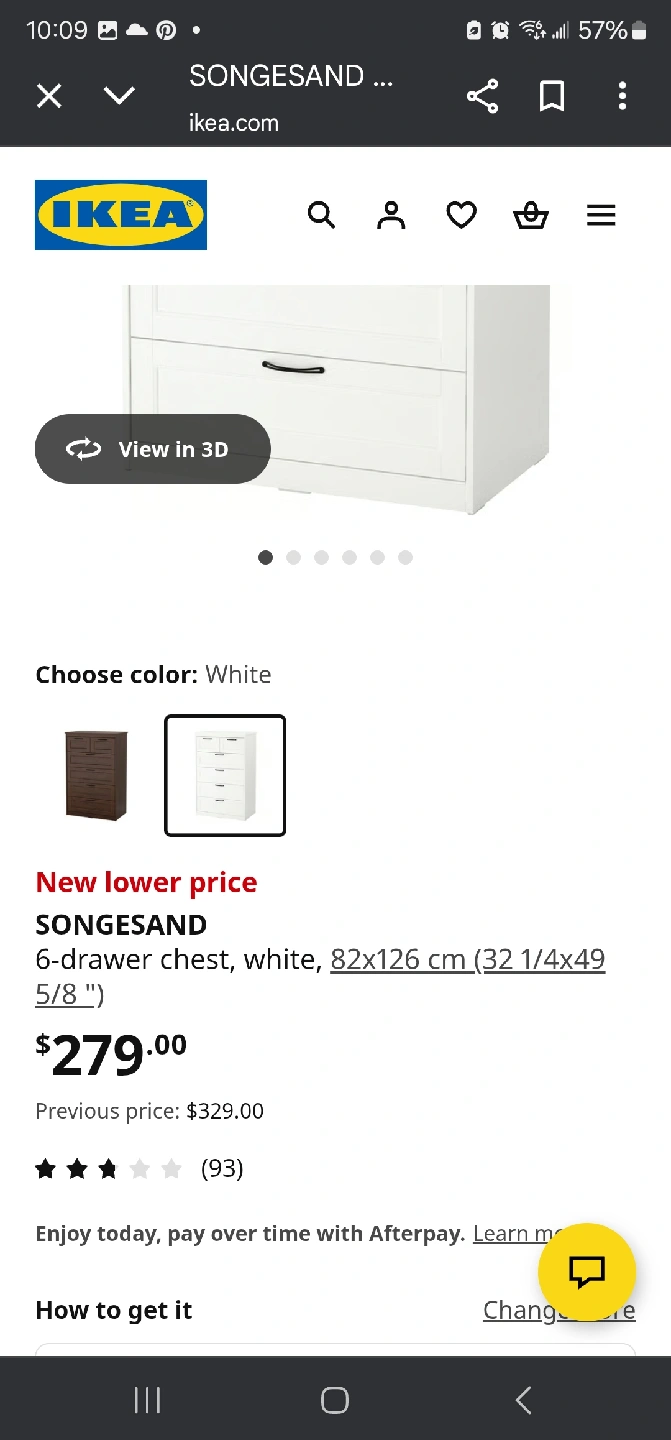
Task: Select the brown color swatch
Action: coord(96,775)
